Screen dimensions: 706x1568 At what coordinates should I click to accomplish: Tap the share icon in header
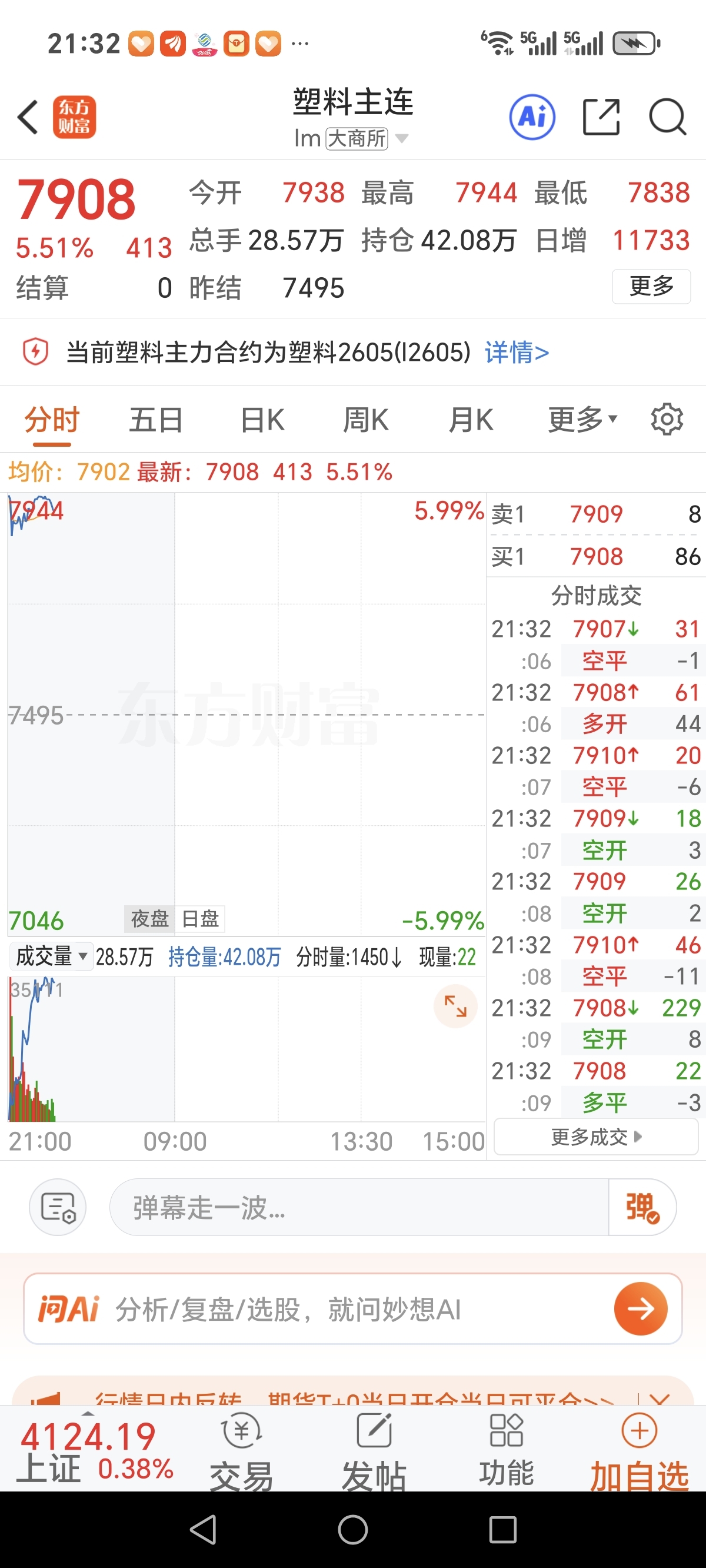click(601, 117)
